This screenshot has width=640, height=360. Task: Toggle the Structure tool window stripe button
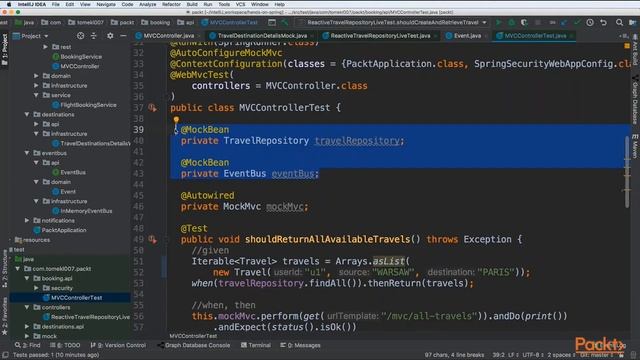coord(4,268)
